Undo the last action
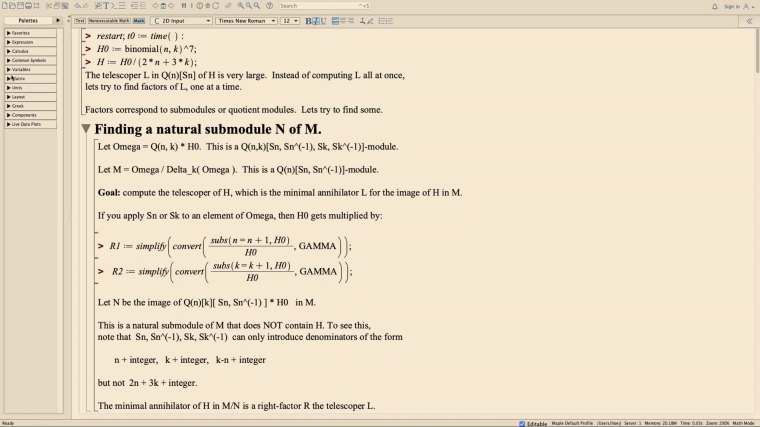The height and width of the screenshot is (427, 760). click(78, 6)
